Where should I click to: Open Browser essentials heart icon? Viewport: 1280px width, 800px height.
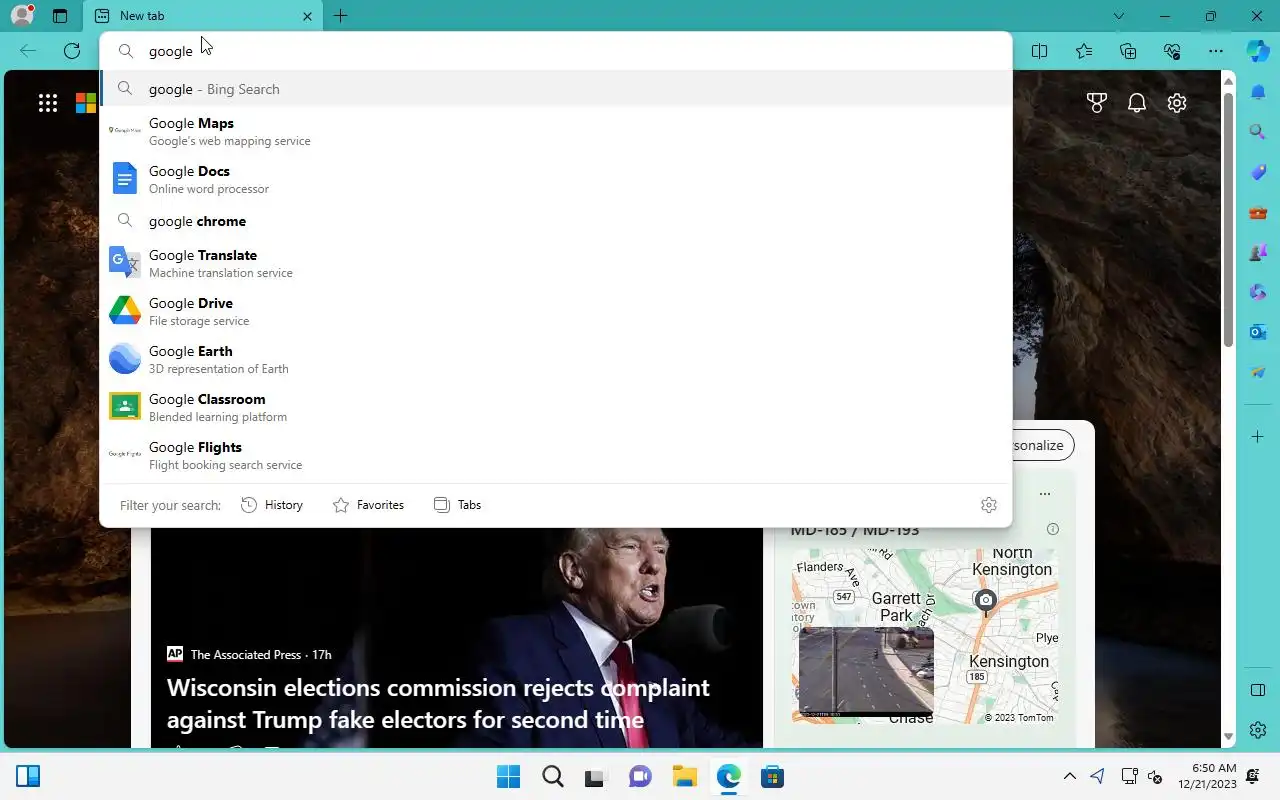click(x=1172, y=51)
